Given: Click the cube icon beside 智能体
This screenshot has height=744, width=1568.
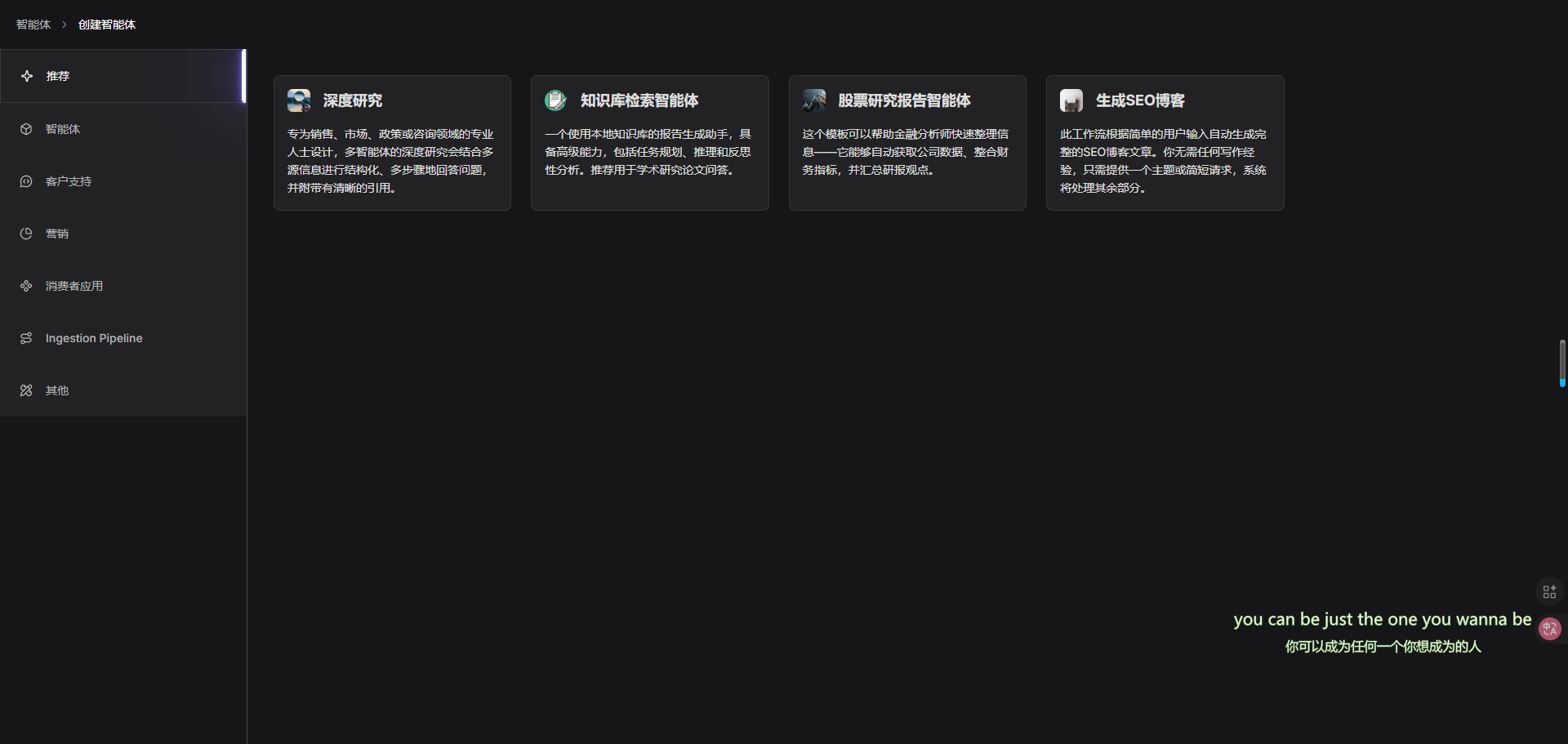Looking at the screenshot, I should pyautogui.click(x=26, y=129).
